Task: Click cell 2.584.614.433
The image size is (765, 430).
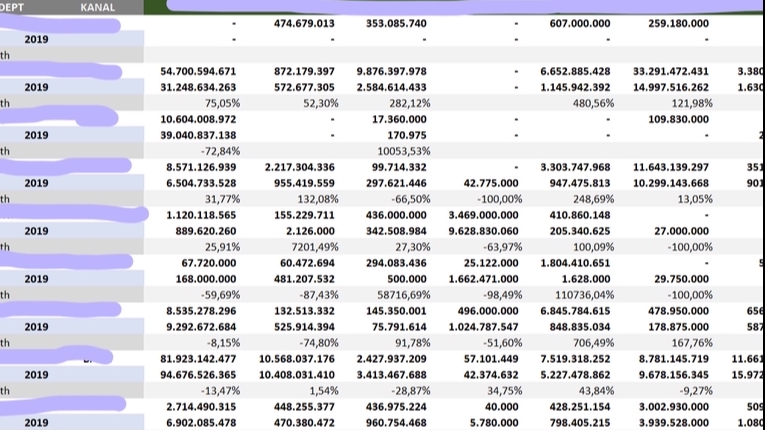Action: [391, 87]
